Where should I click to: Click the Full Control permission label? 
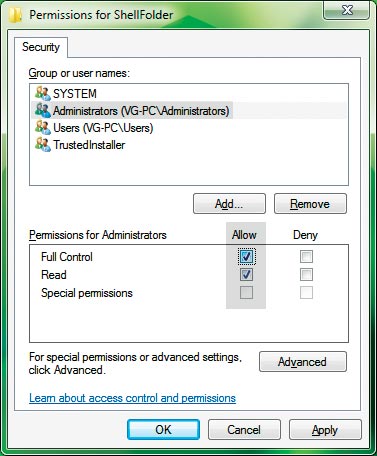(67, 257)
